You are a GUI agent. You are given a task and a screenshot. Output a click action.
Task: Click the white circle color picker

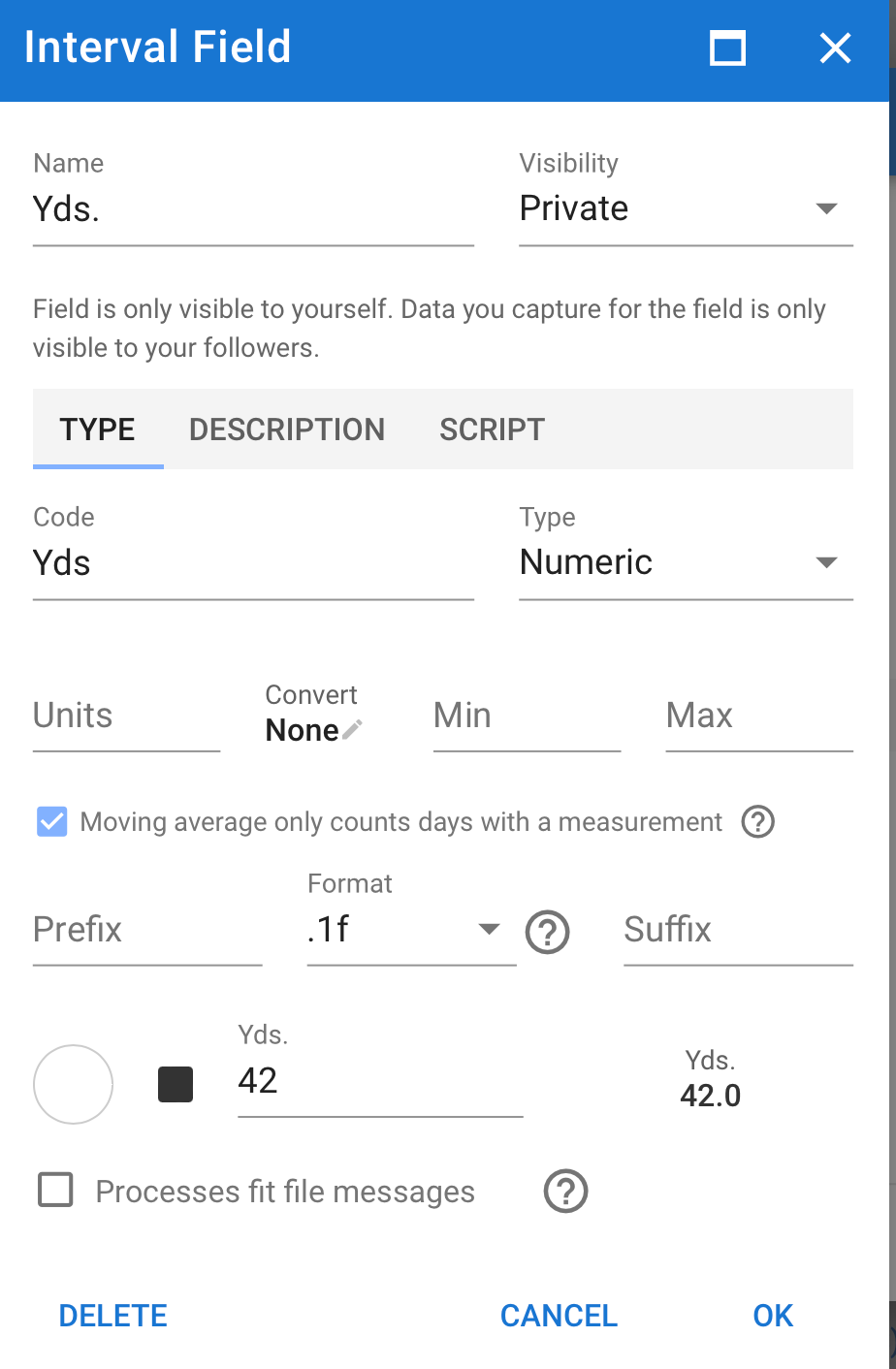73,1084
